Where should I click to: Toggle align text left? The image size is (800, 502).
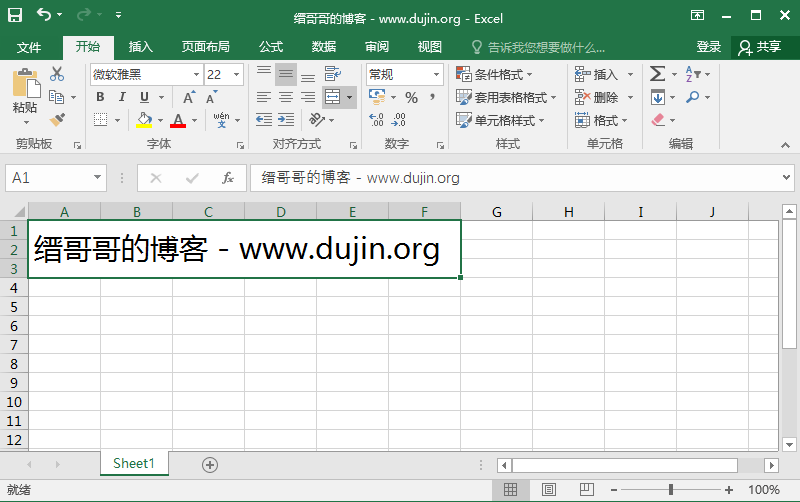click(264, 97)
